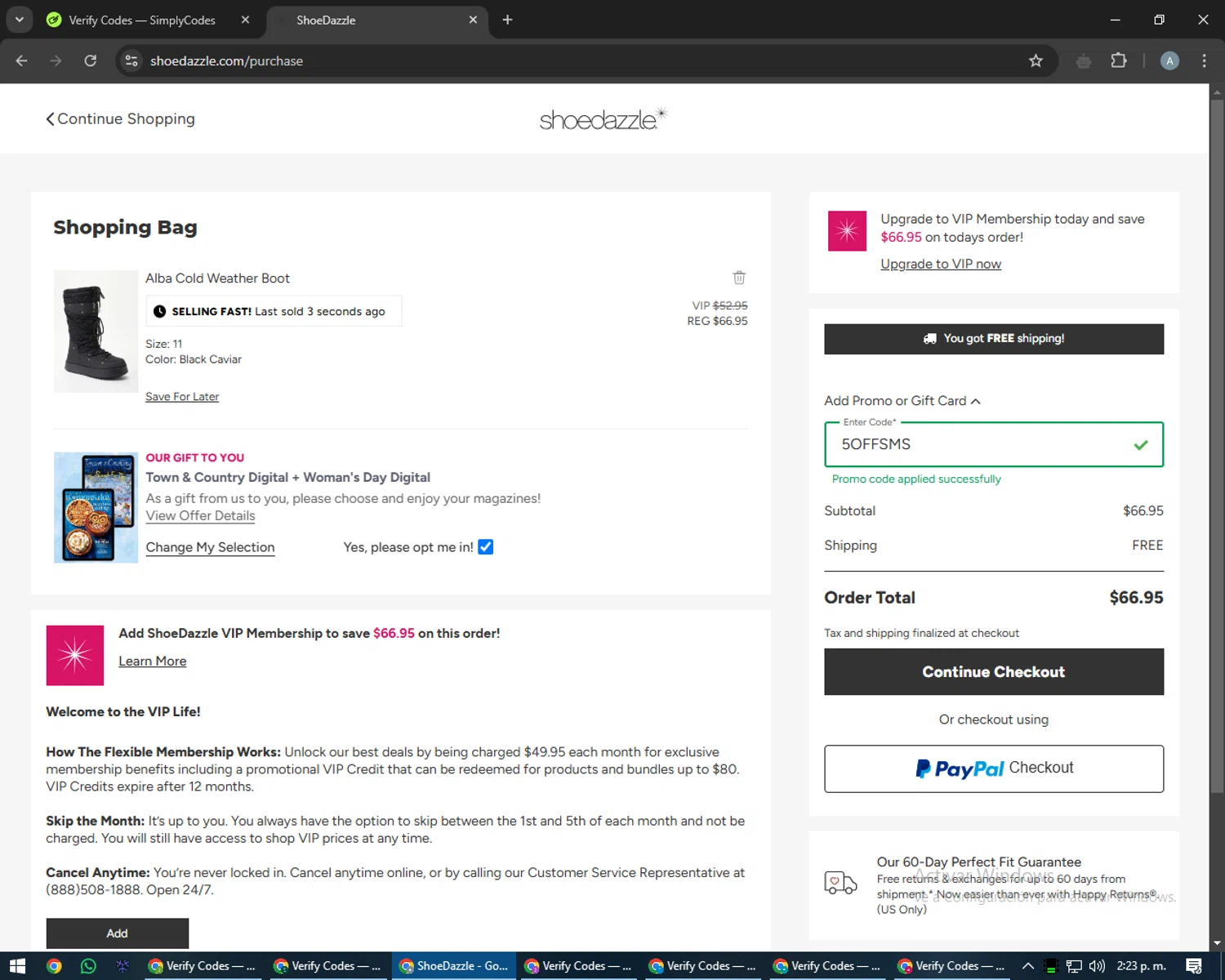The width and height of the screenshot is (1225, 980).
Task: Click the shoedazzle logo
Action: pos(604,119)
